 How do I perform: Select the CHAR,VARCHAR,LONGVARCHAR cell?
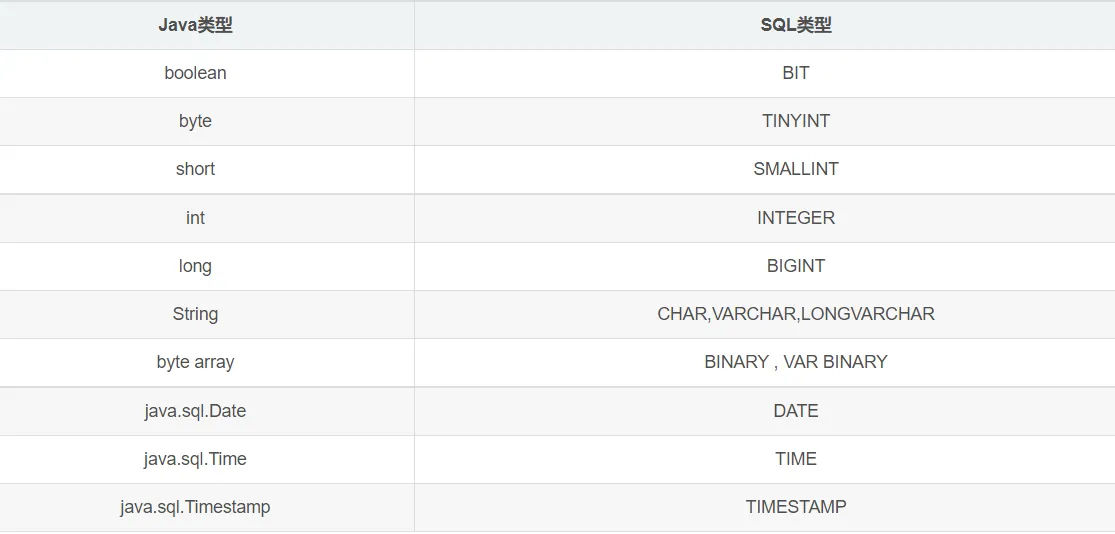(795, 314)
